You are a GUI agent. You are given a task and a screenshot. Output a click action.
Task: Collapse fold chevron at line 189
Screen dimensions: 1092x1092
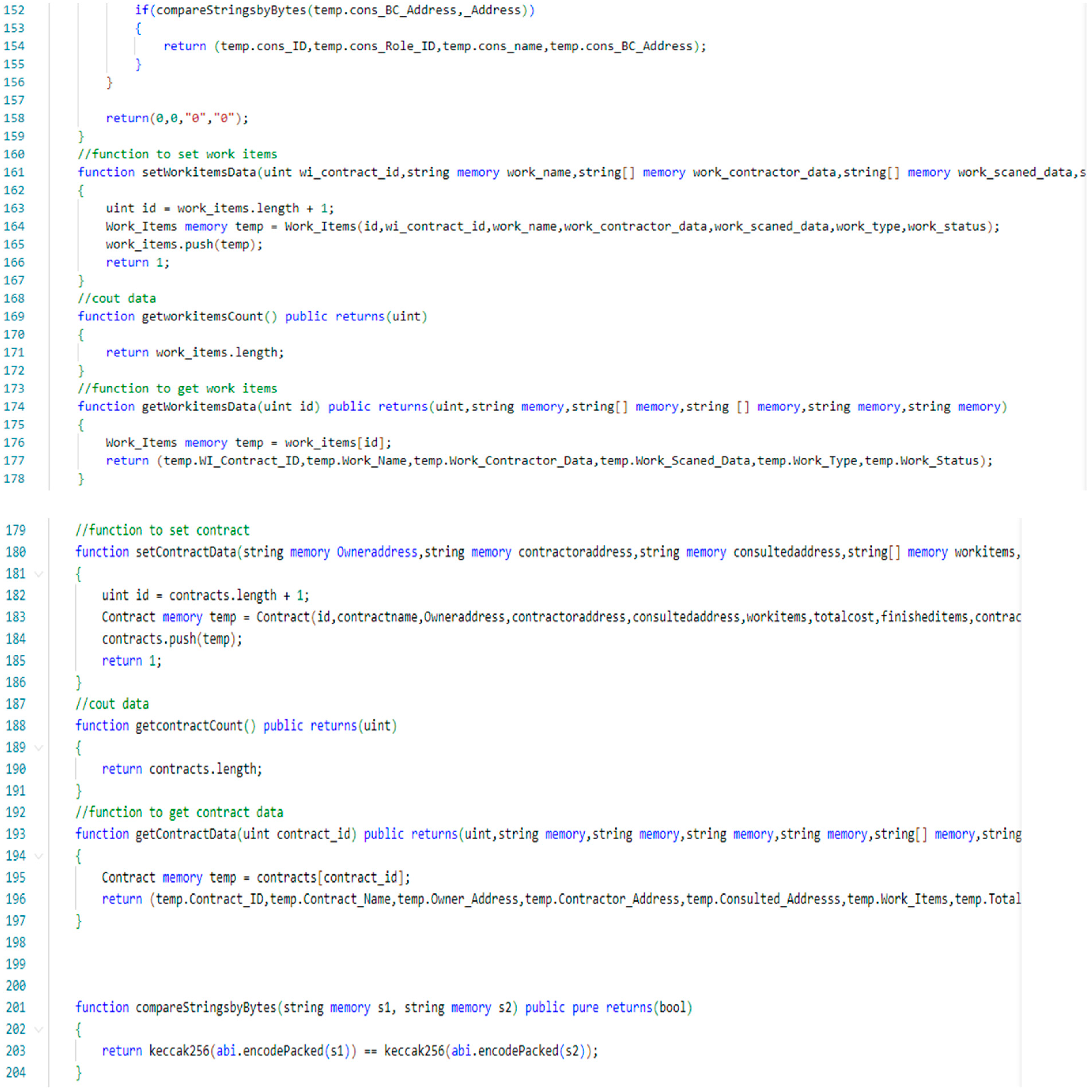[x=39, y=747]
